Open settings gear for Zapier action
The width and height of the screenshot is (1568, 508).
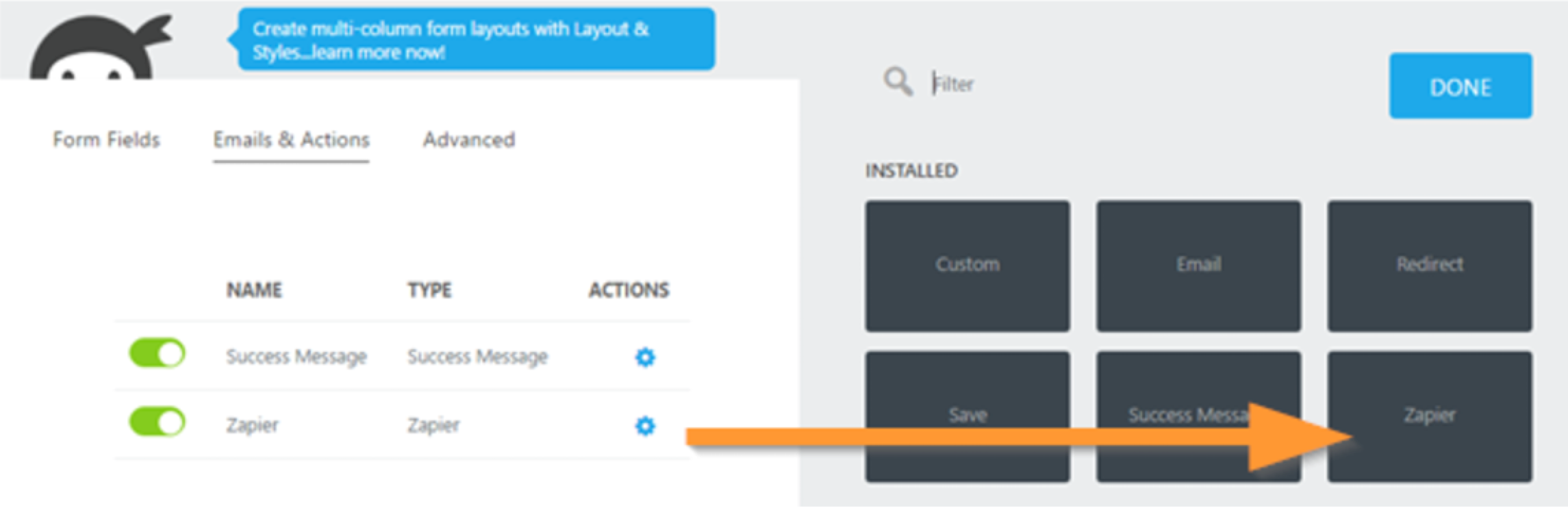(x=645, y=426)
